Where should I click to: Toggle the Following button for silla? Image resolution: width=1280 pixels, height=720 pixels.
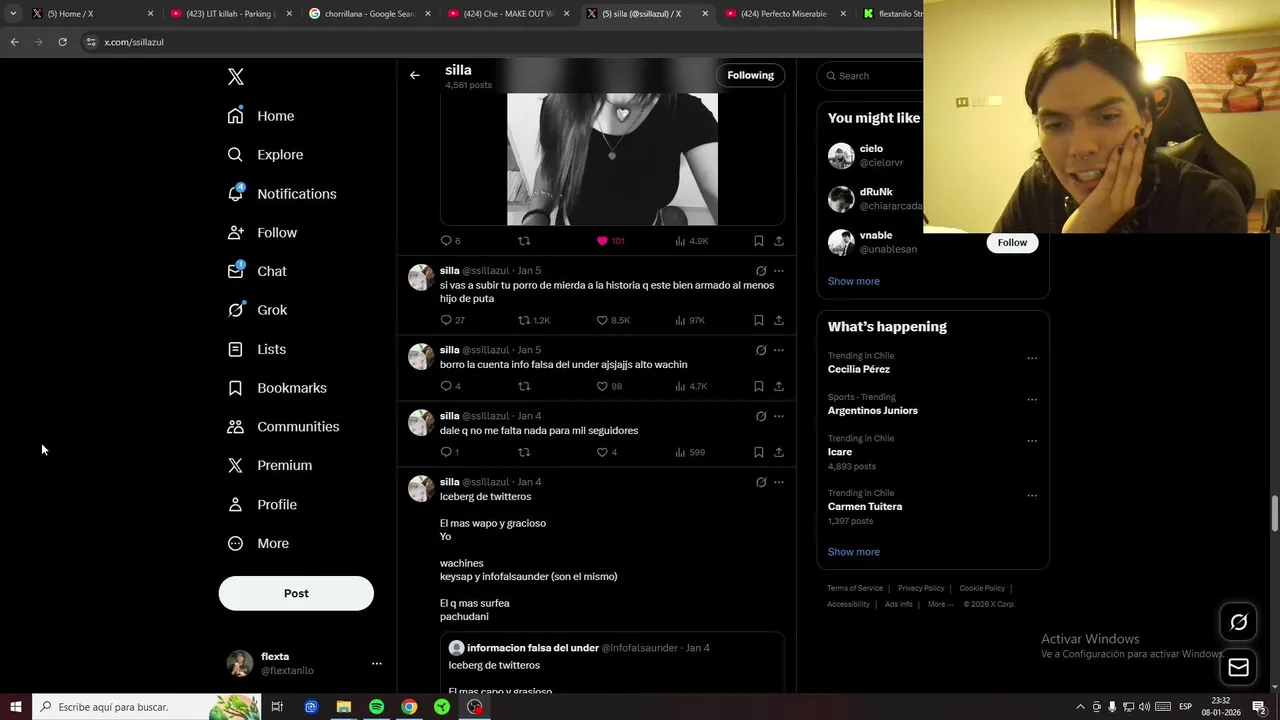pyautogui.click(x=750, y=75)
